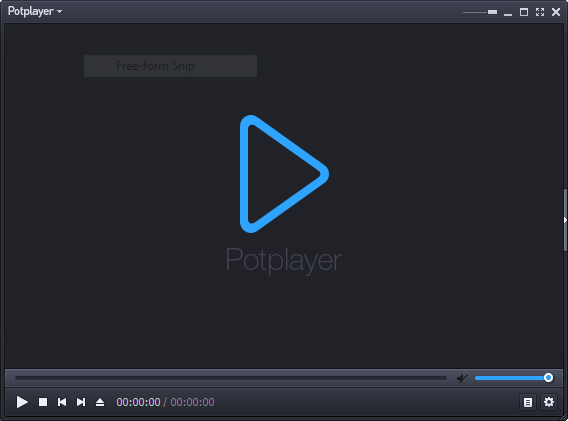Click the large blue play logo

284,174
